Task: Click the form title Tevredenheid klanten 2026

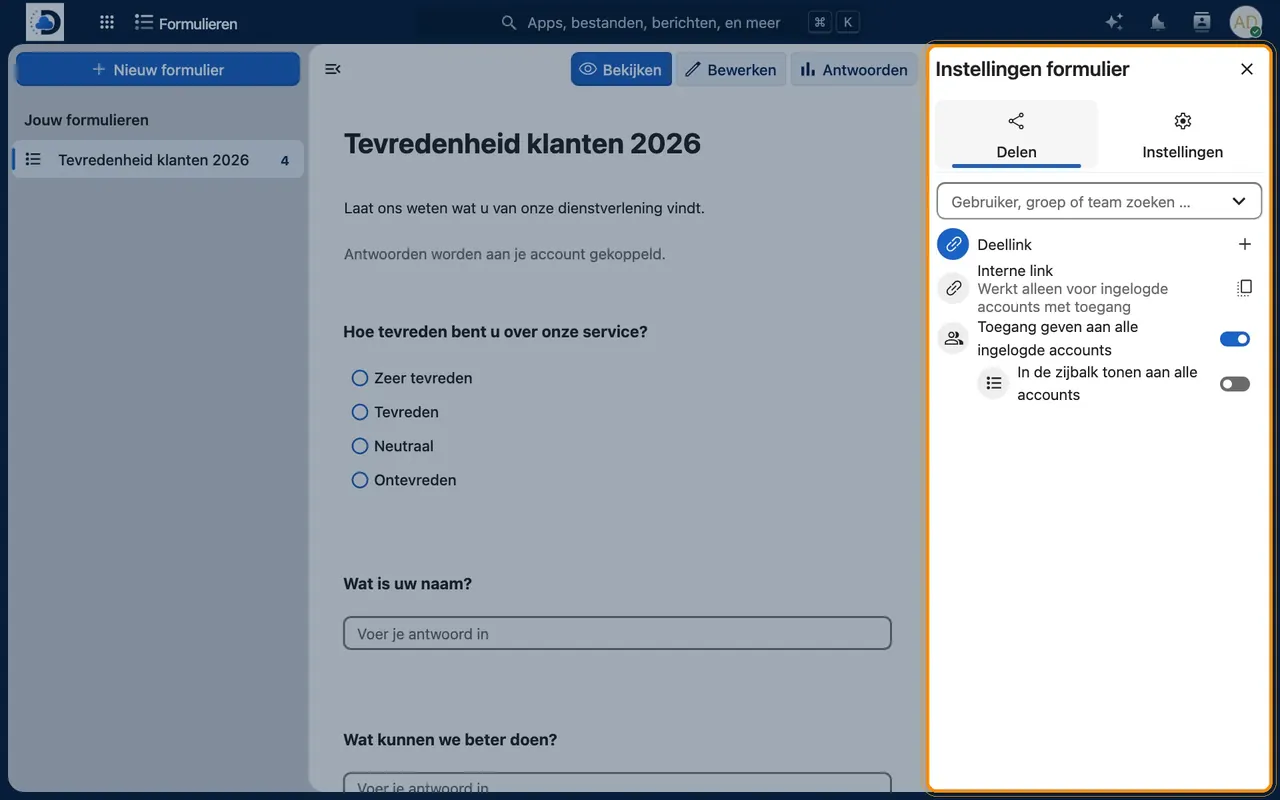Action: 522,144
